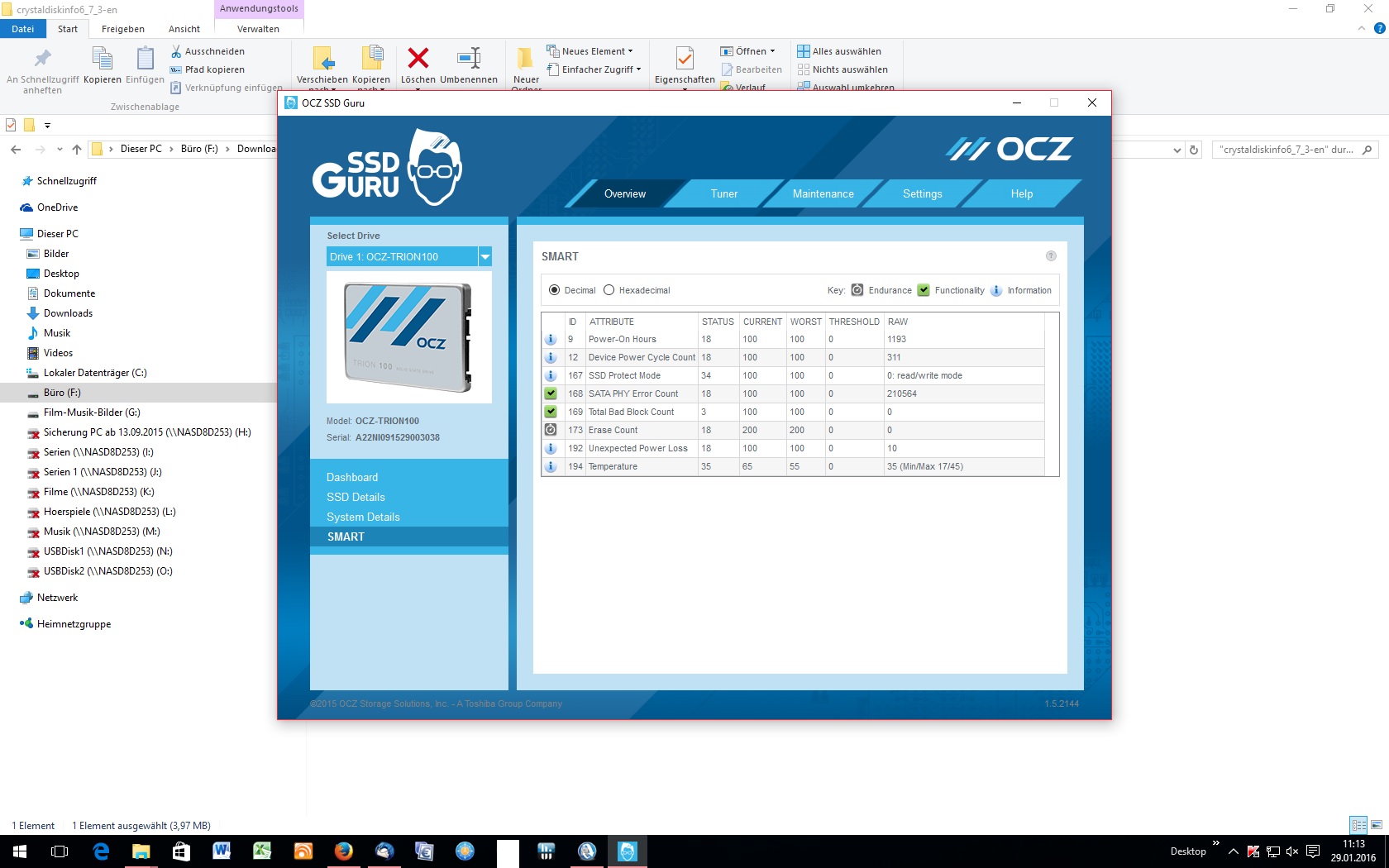Viewport: 1389px width, 868px height.
Task: Switch to the Maintenance tab
Action: tap(823, 193)
